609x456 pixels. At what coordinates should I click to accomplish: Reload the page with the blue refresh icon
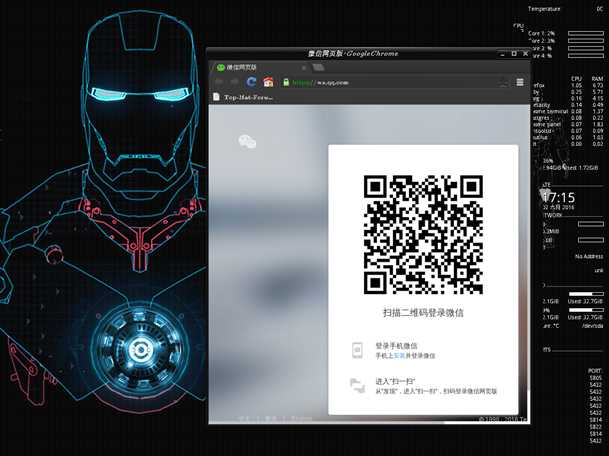251,82
